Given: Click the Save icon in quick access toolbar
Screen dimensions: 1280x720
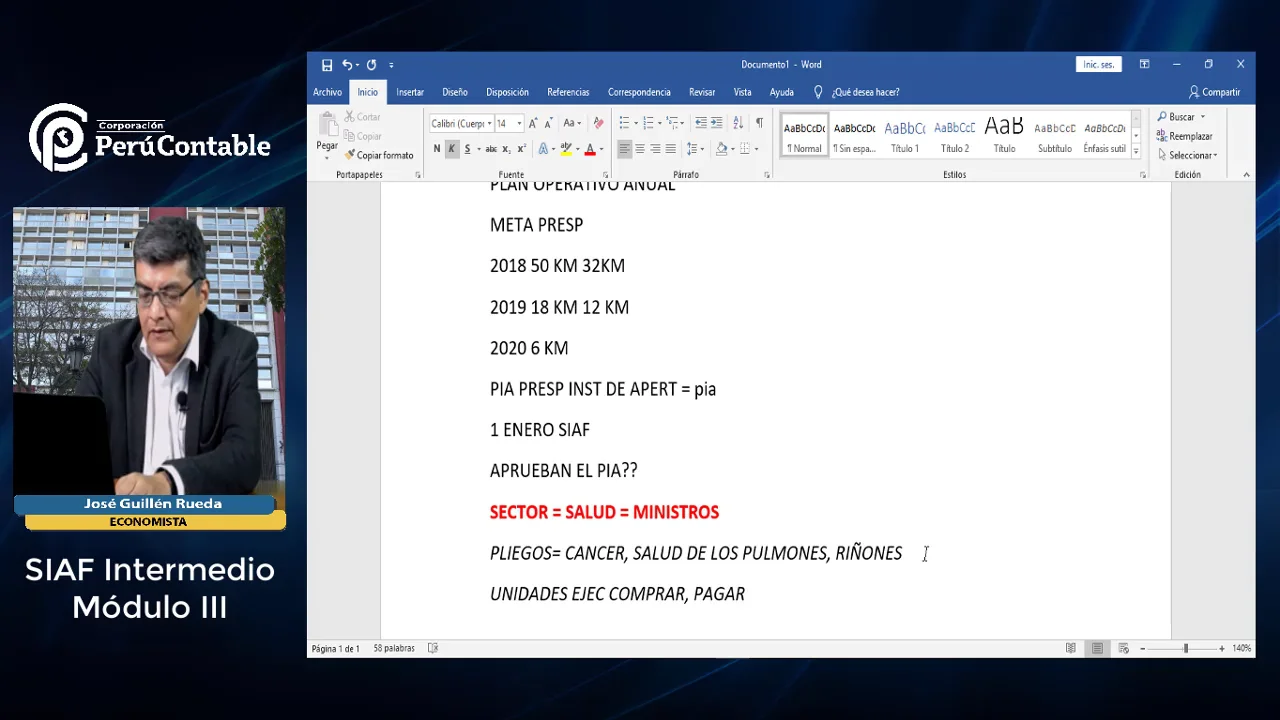Looking at the screenshot, I should [x=327, y=65].
